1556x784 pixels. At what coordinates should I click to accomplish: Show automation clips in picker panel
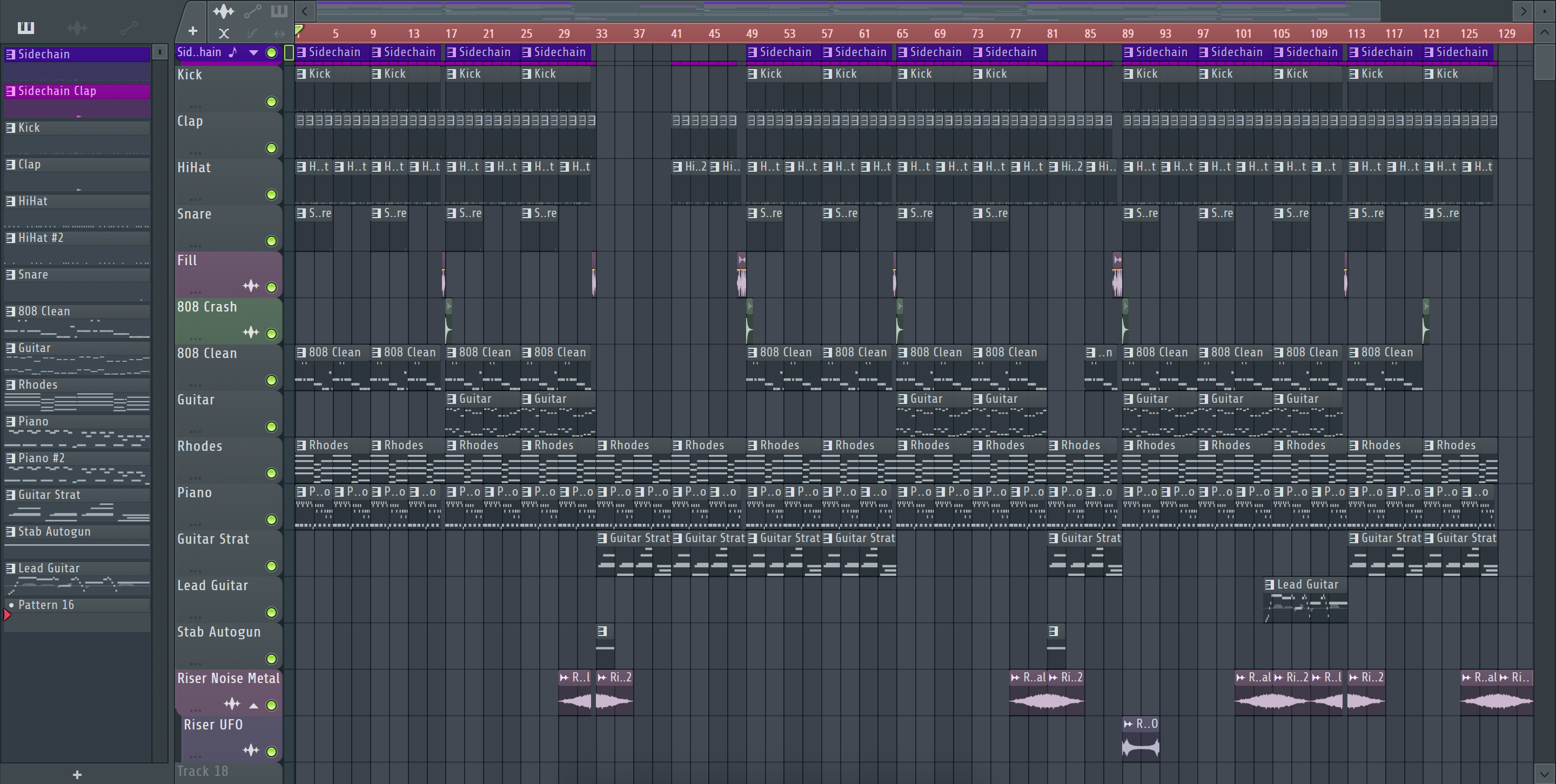click(129, 28)
